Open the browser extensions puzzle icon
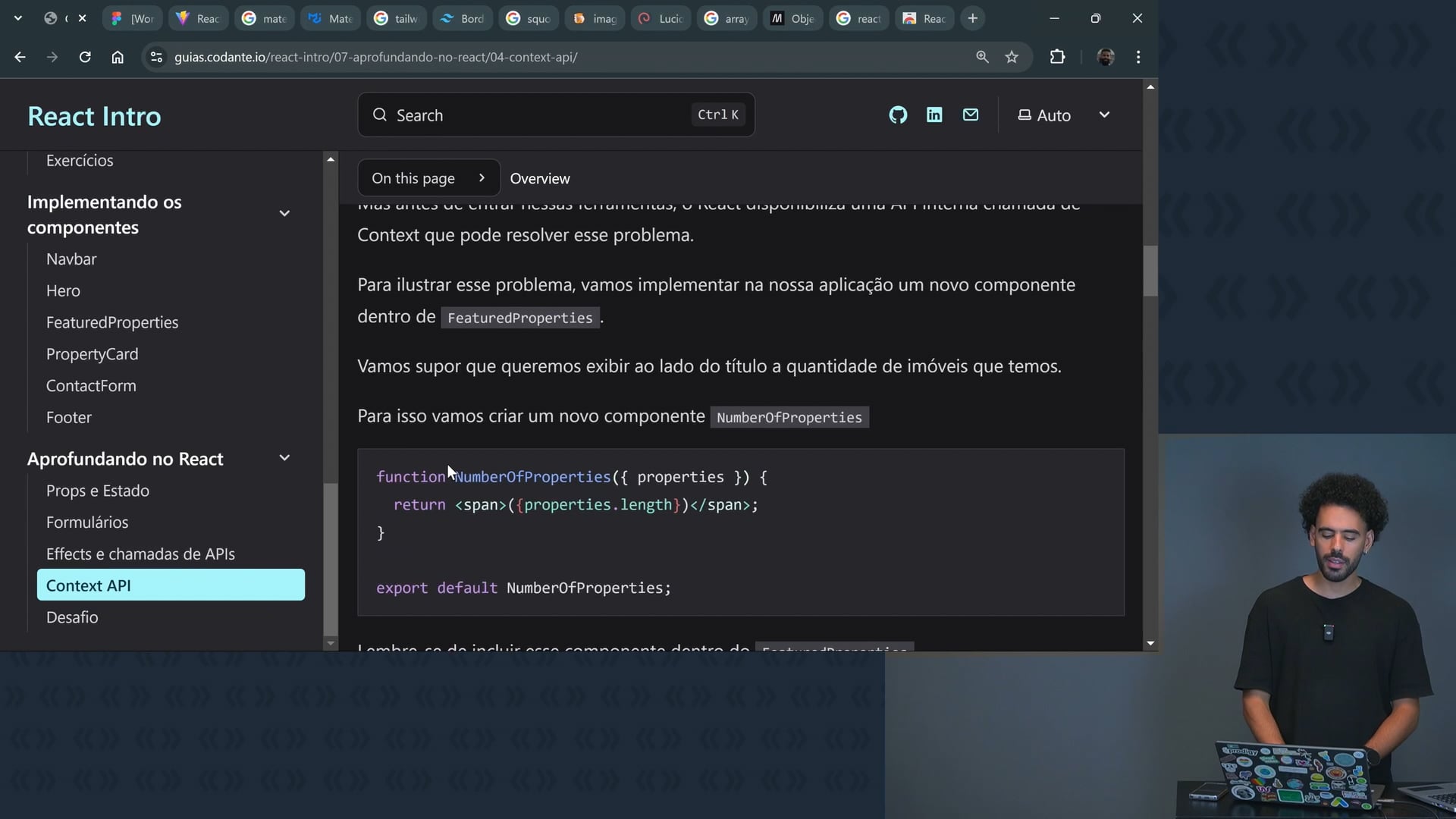The image size is (1456, 819). [1057, 57]
